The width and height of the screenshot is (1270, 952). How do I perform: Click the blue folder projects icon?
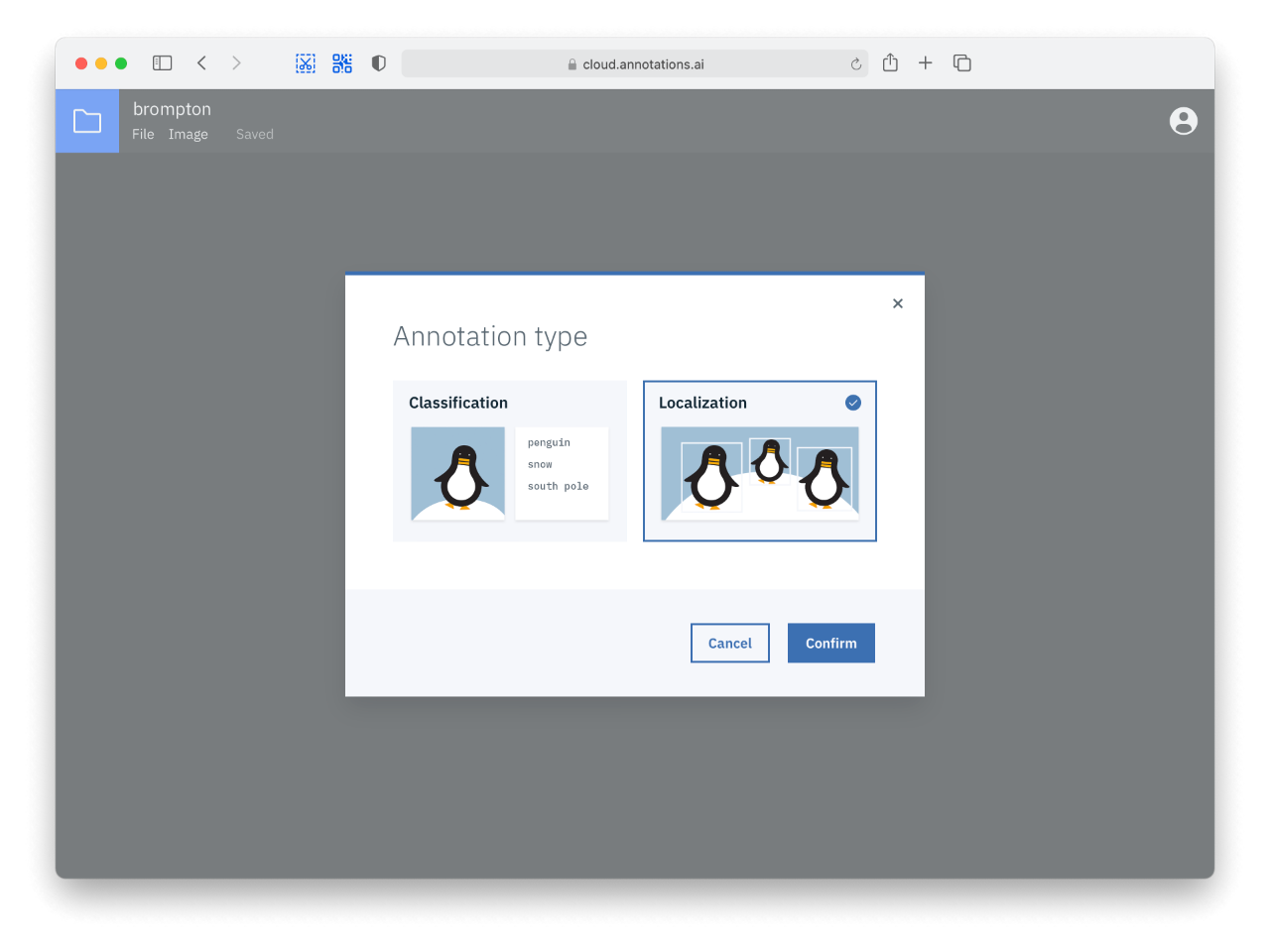click(87, 121)
